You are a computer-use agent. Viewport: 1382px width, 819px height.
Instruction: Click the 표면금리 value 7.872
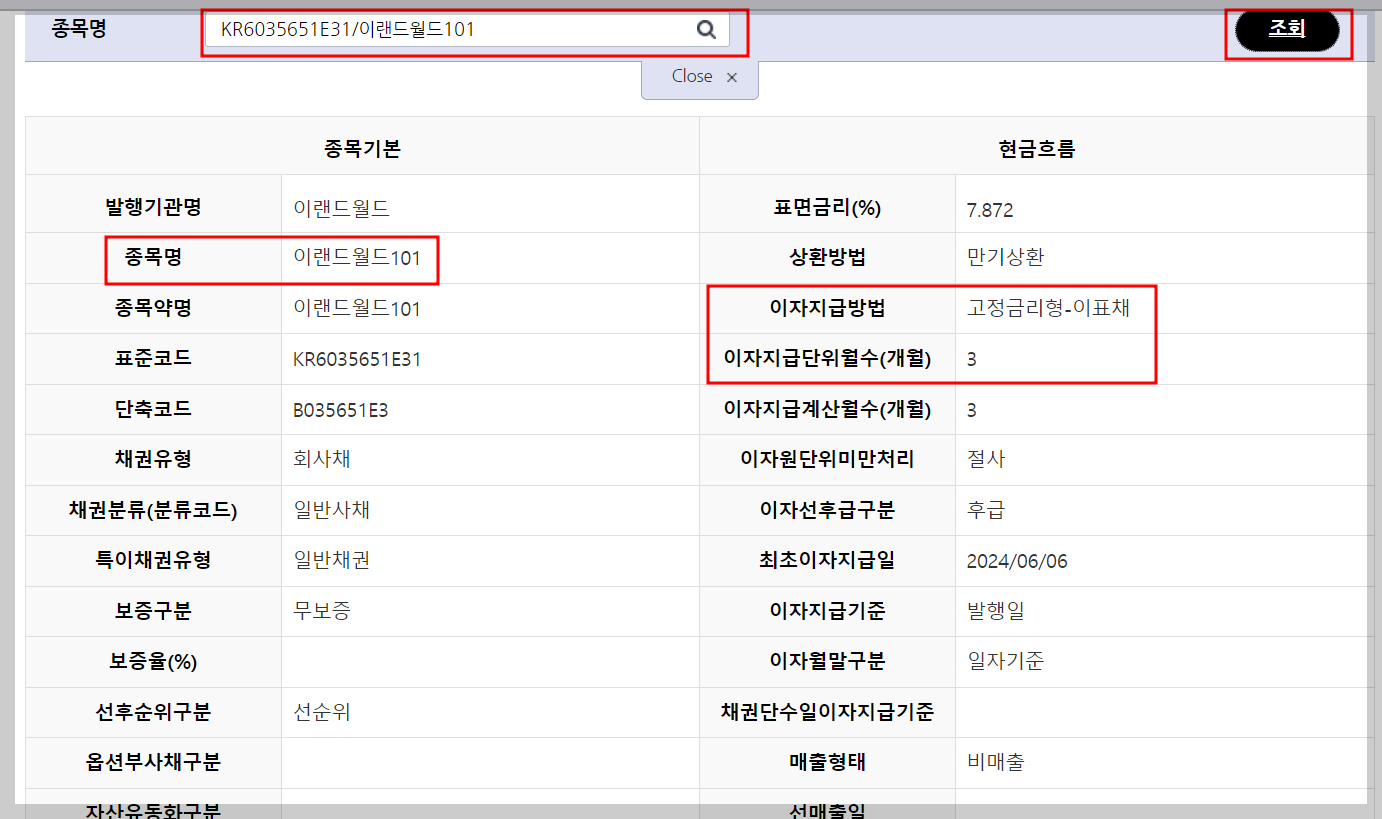tap(990, 210)
